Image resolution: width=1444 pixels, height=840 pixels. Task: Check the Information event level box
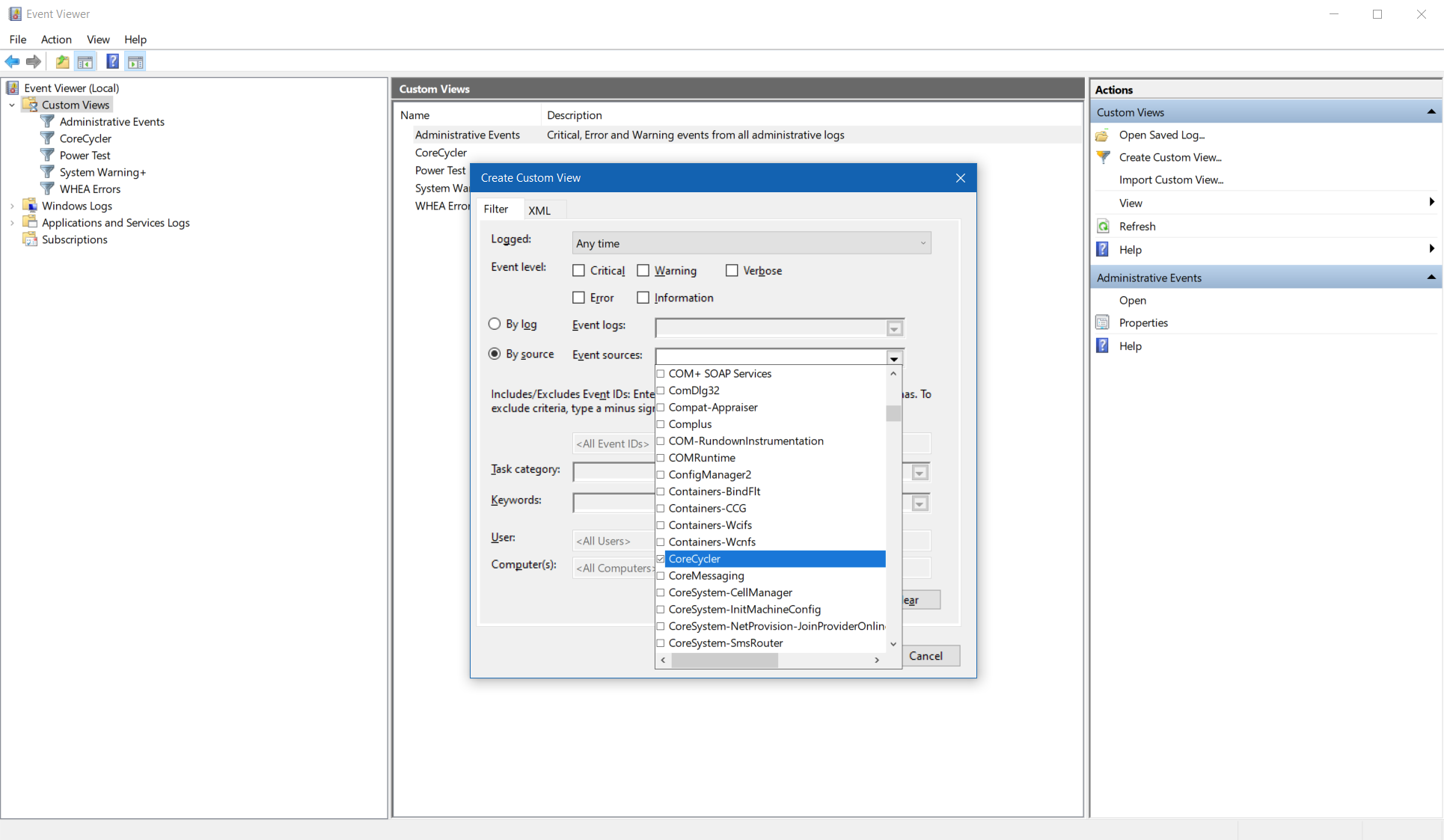coord(643,298)
